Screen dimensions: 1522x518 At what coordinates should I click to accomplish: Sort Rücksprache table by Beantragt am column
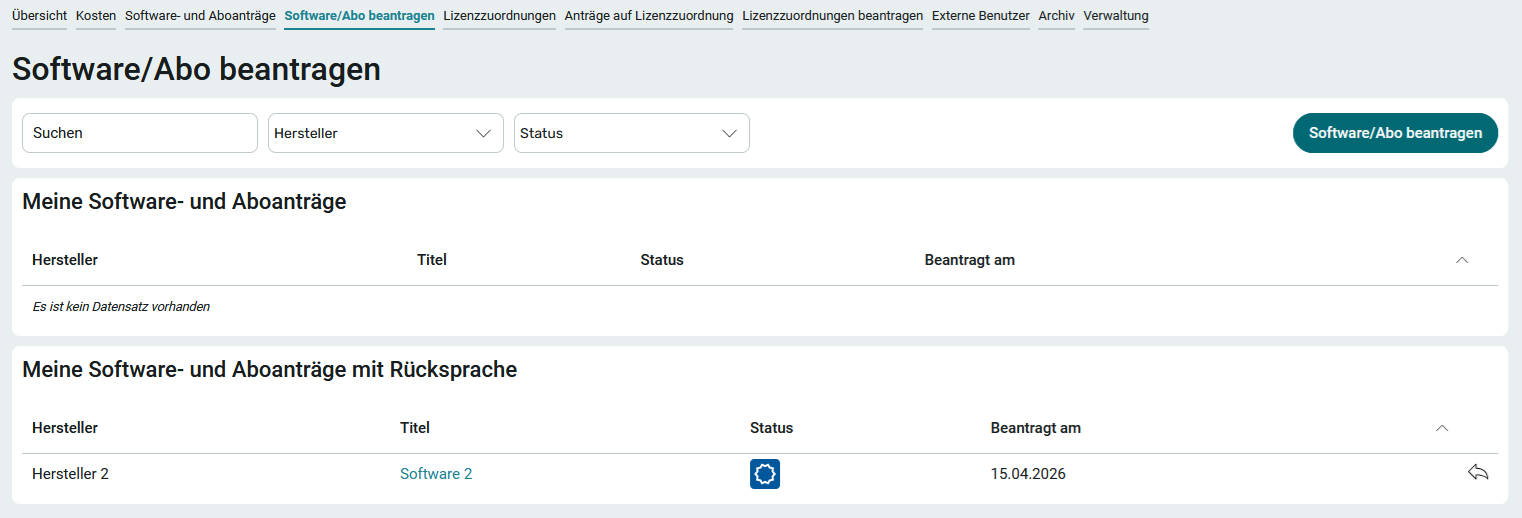pos(1035,428)
